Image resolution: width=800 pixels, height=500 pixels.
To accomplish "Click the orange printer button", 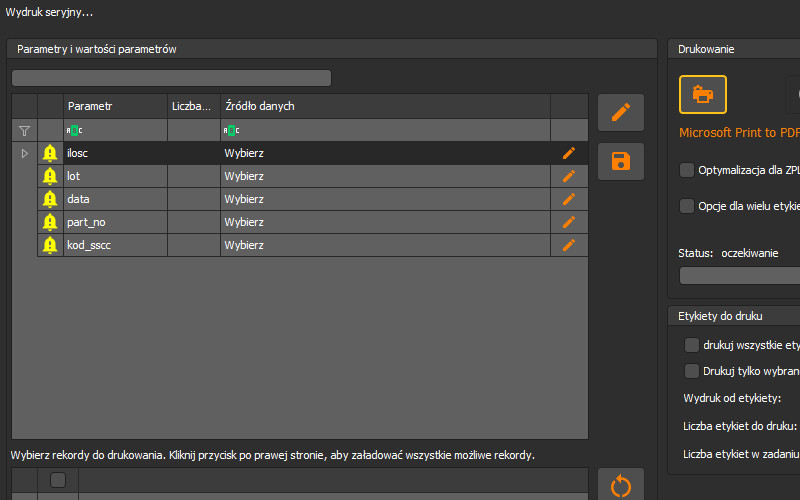I will tap(703, 94).
